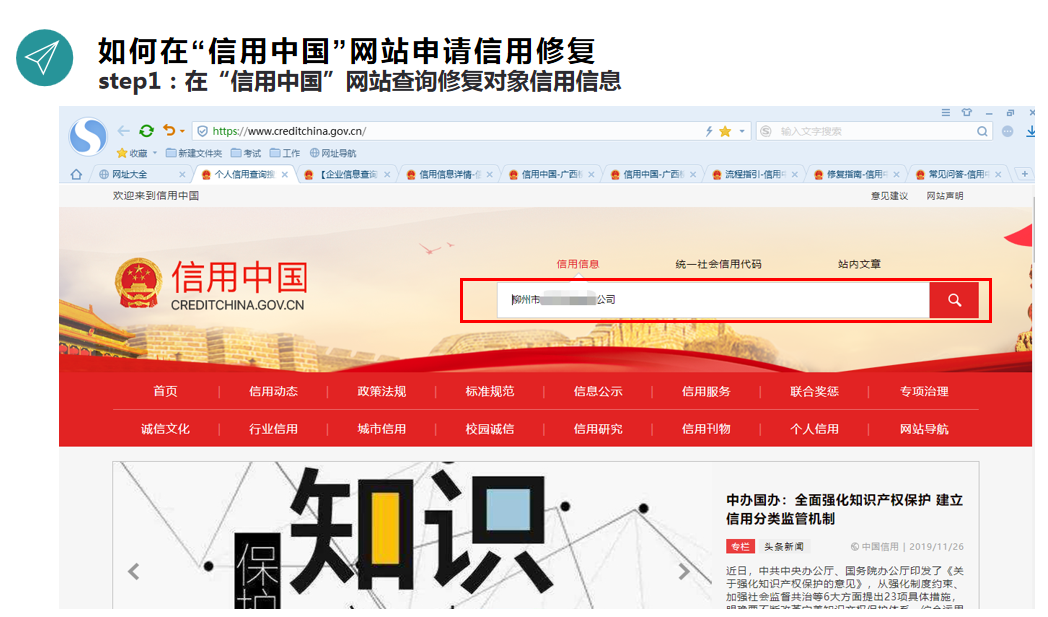Open 信用服务 in the red nav
The width and height of the screenshot is (1048, 617).
[x=706, y=391]
